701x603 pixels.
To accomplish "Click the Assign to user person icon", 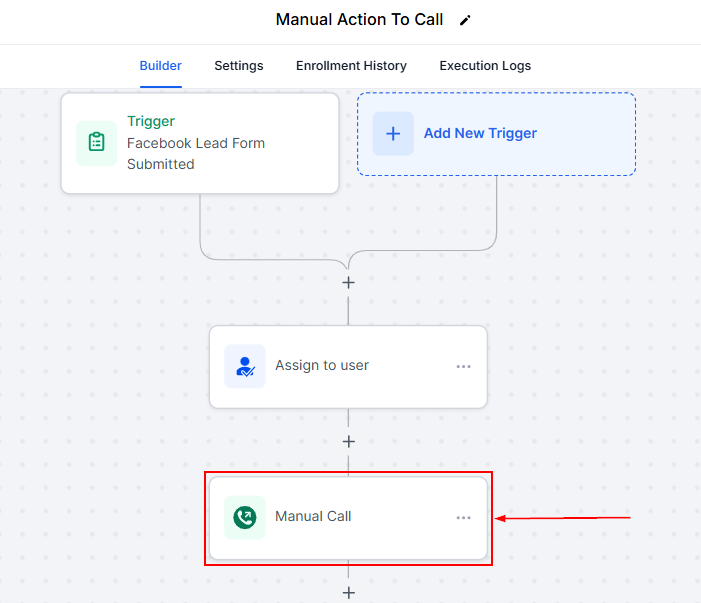I will 244,366.
